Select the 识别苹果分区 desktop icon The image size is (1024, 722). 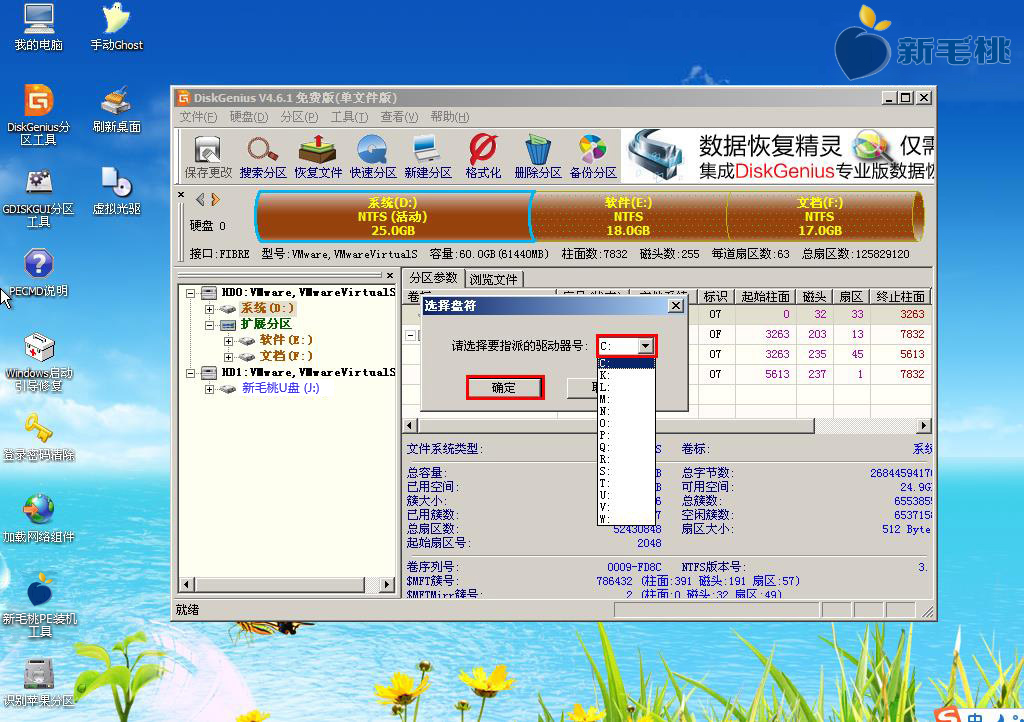pyautogui.click(x=39, y=683)
